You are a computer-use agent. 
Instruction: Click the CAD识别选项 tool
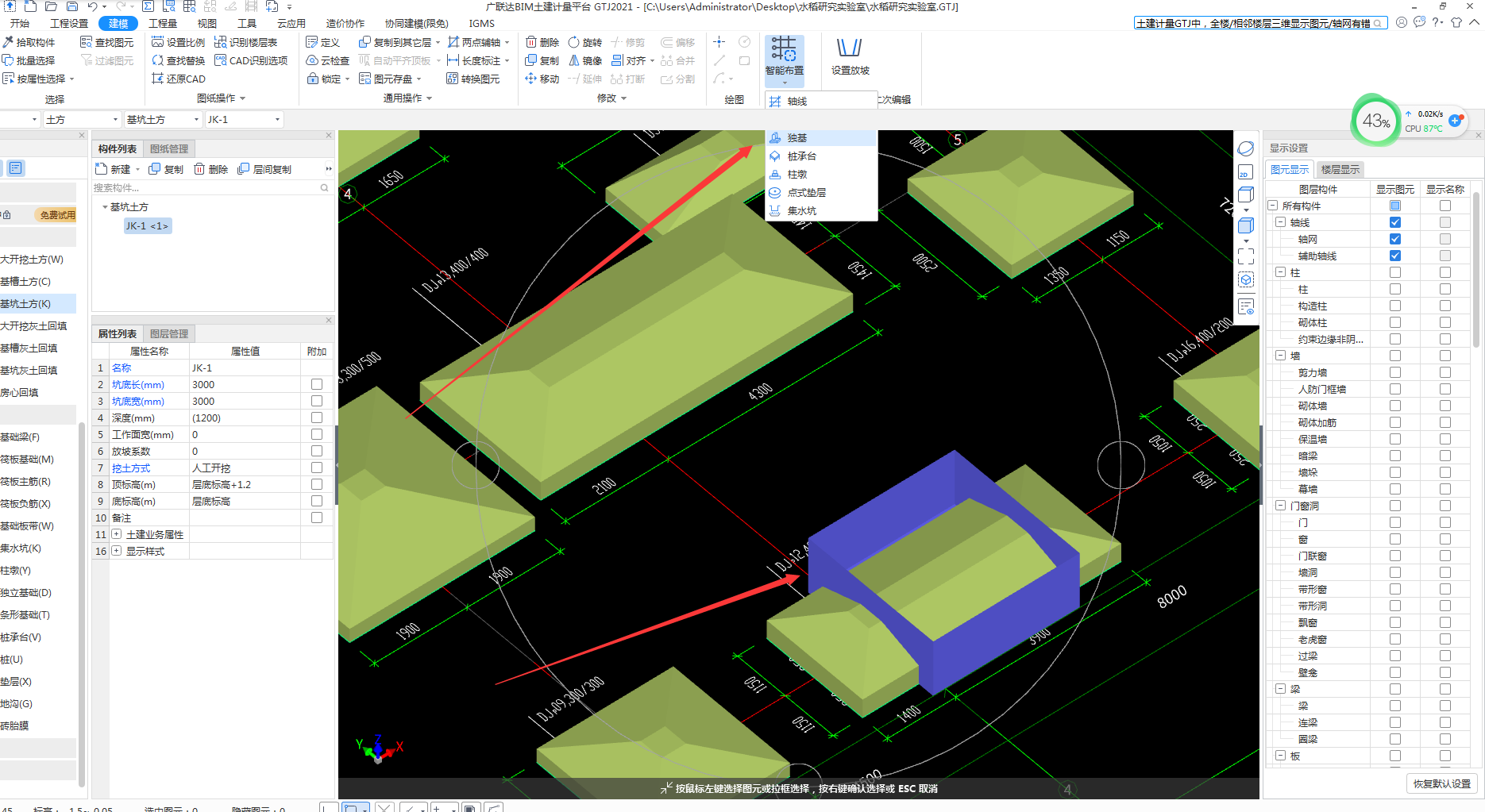[x=251, y=60]
